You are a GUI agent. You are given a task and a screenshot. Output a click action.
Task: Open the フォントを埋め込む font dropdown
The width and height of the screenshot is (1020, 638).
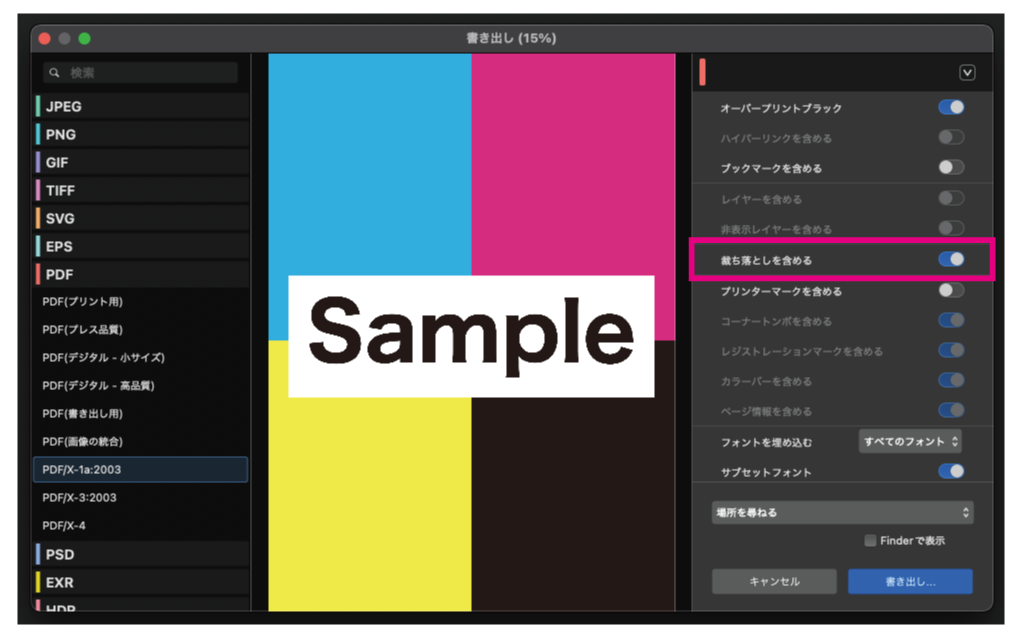pos(910,441)
